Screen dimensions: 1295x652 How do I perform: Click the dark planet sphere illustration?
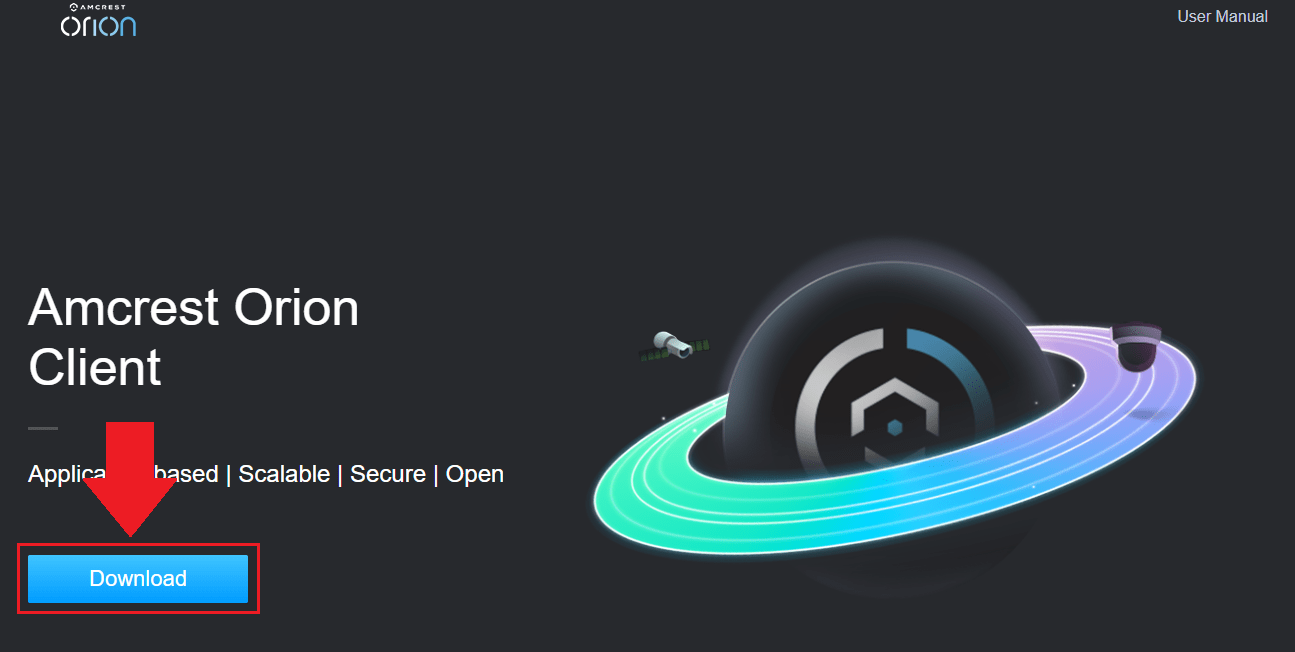pyautogui.click(x=890, y=420)
